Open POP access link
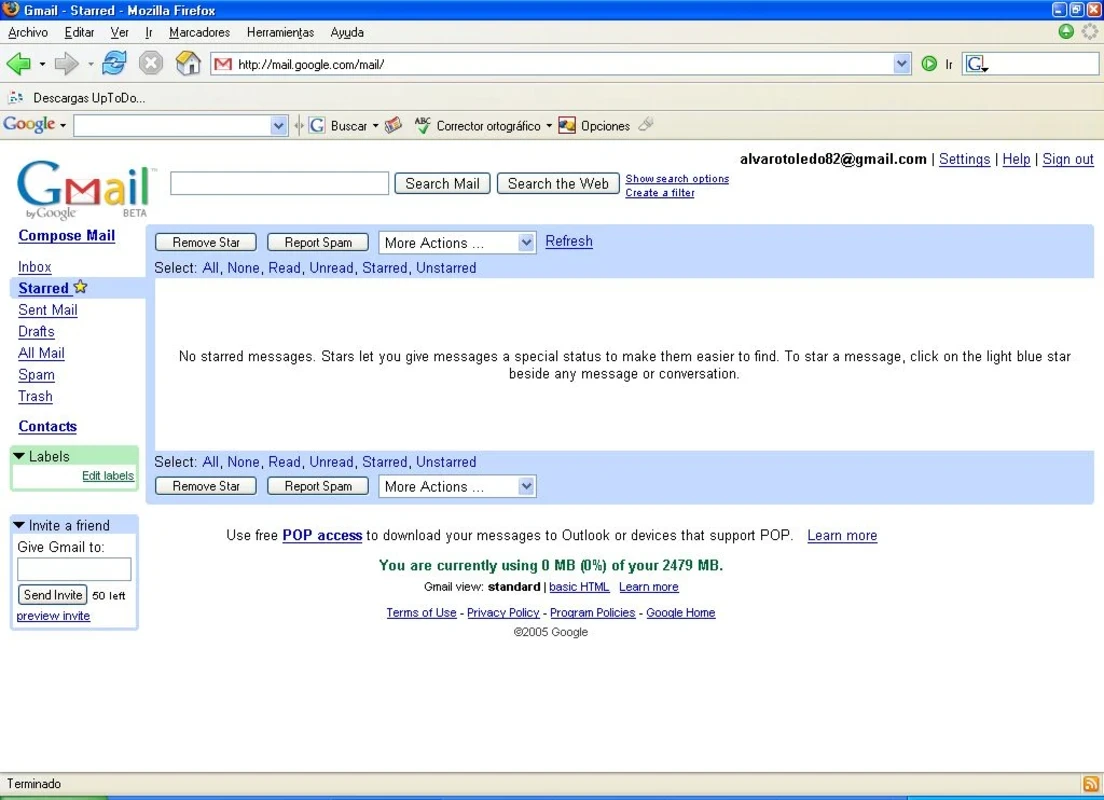This screenshot has height=800, width=1104. pyautogui.click(x=322, y=535)
